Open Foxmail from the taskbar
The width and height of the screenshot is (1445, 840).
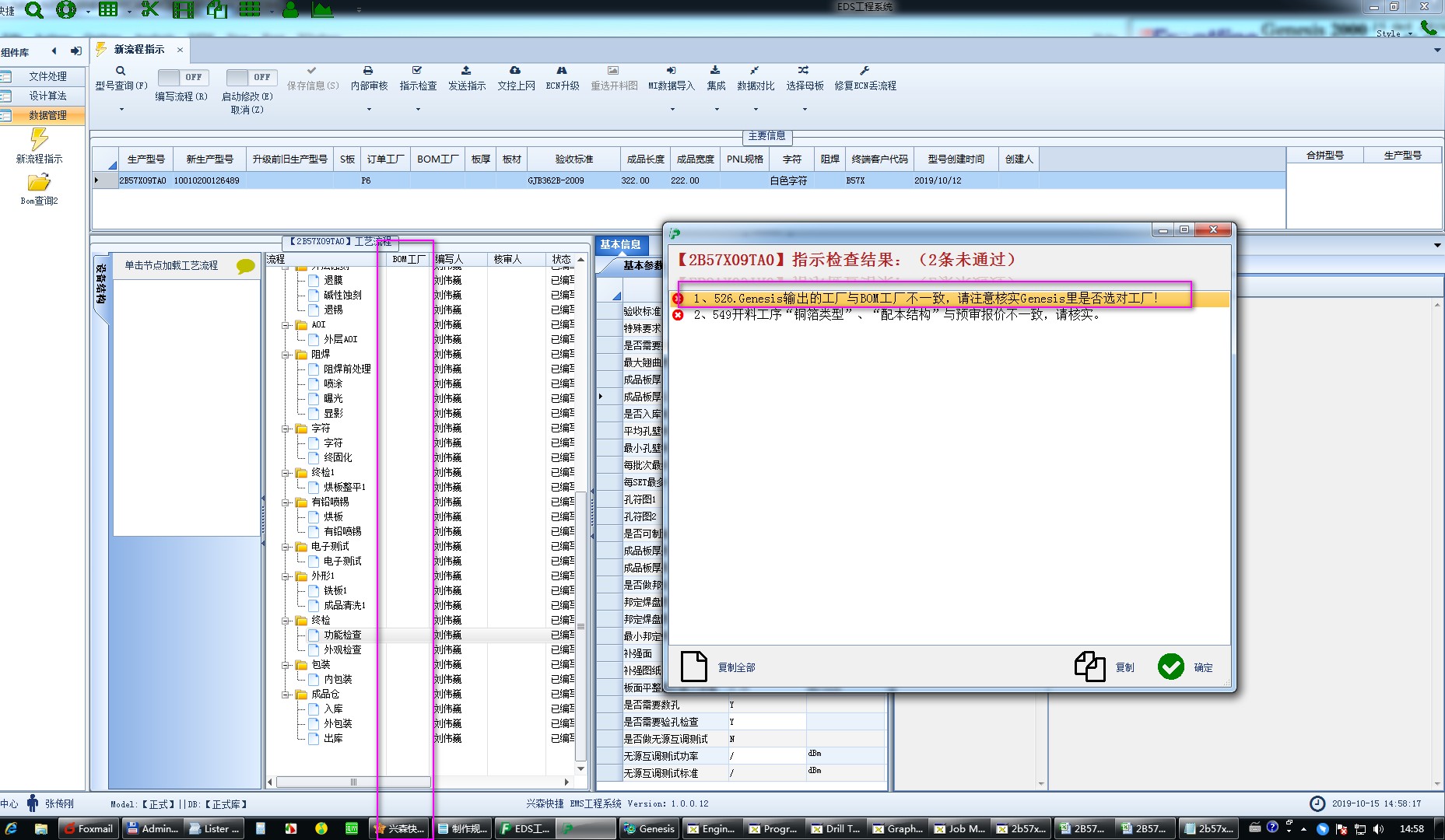pos(88,829)
